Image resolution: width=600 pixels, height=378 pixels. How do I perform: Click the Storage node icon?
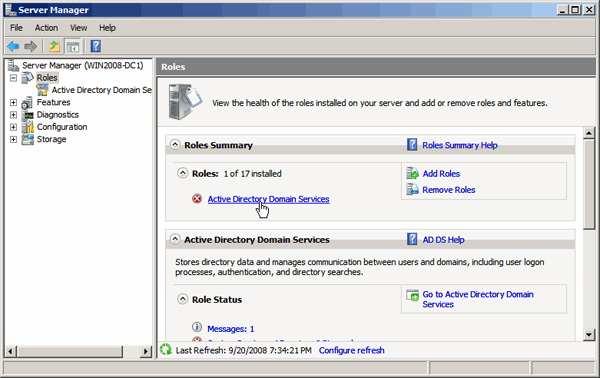click(x=28, y=139)
